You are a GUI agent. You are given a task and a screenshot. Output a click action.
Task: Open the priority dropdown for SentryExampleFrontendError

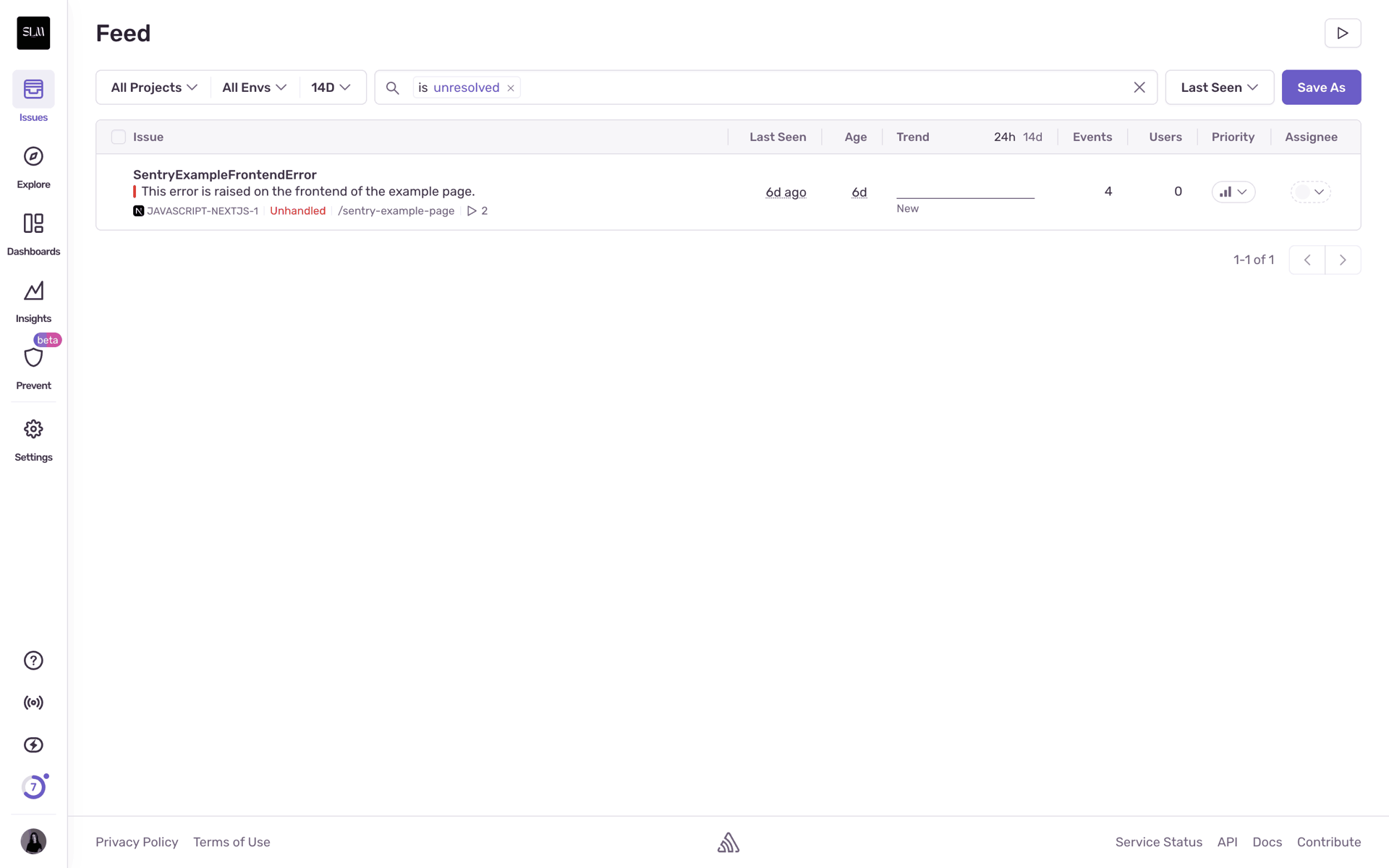pyautogui.click(x=1233, y=192)
